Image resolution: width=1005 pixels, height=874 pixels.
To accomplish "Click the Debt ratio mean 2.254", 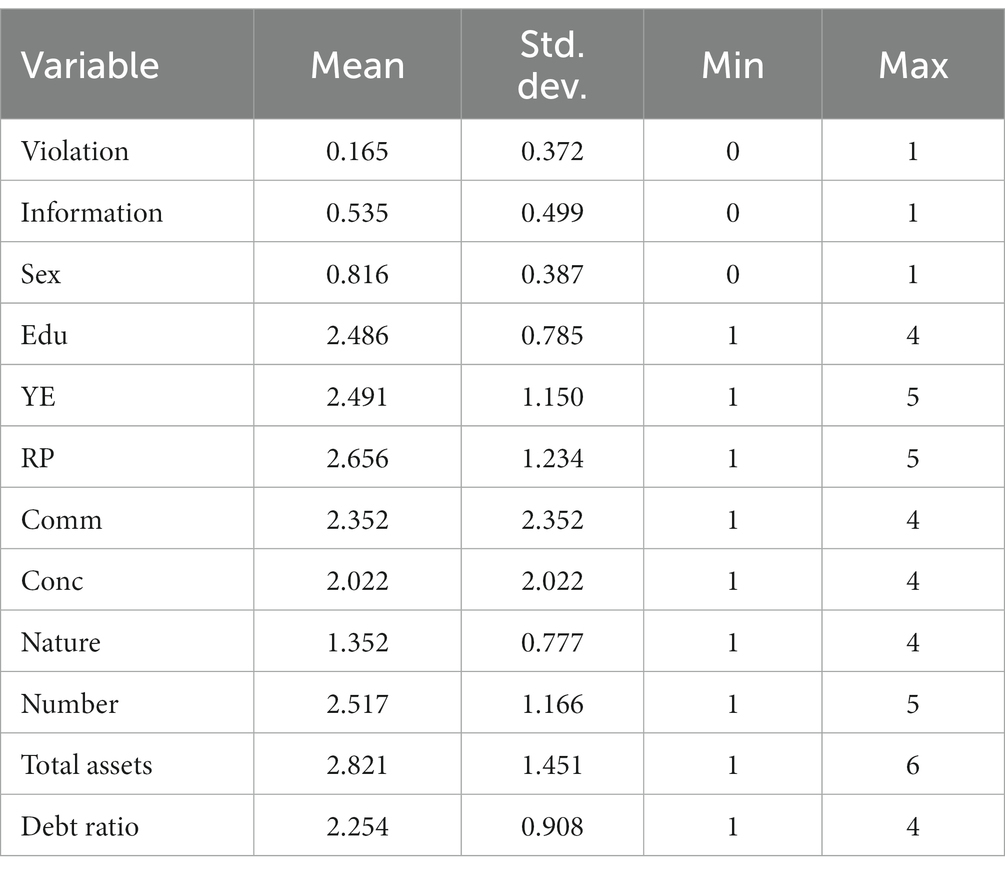I will click(357, 827).
